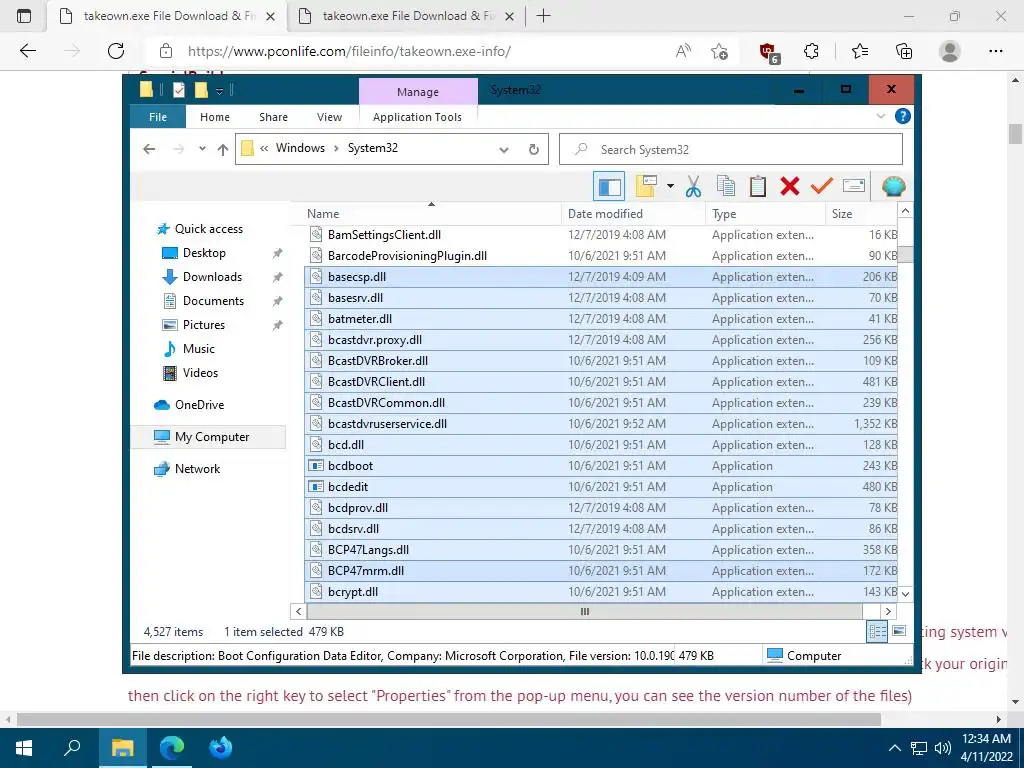Select the bcdboot application file
Screen dimensions: 1024x768
(601, 466)
